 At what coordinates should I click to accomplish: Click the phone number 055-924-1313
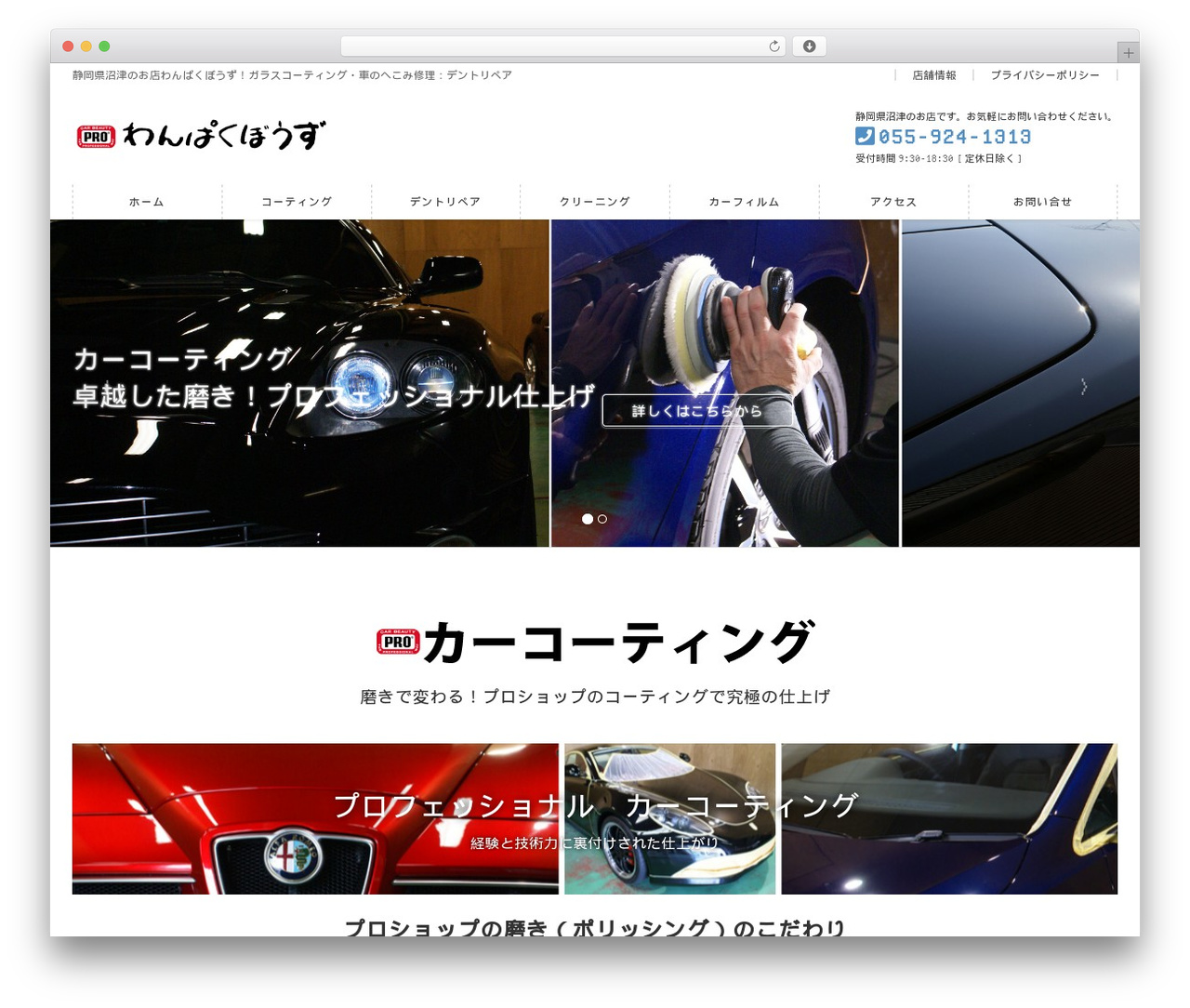tap(955, 137)
